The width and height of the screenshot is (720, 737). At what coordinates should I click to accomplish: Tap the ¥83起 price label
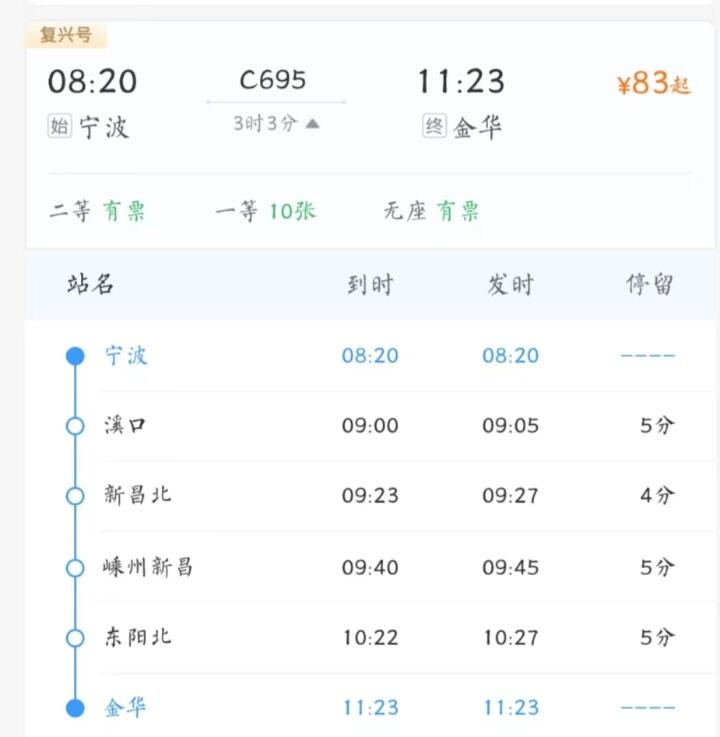[x=654, y=84]
